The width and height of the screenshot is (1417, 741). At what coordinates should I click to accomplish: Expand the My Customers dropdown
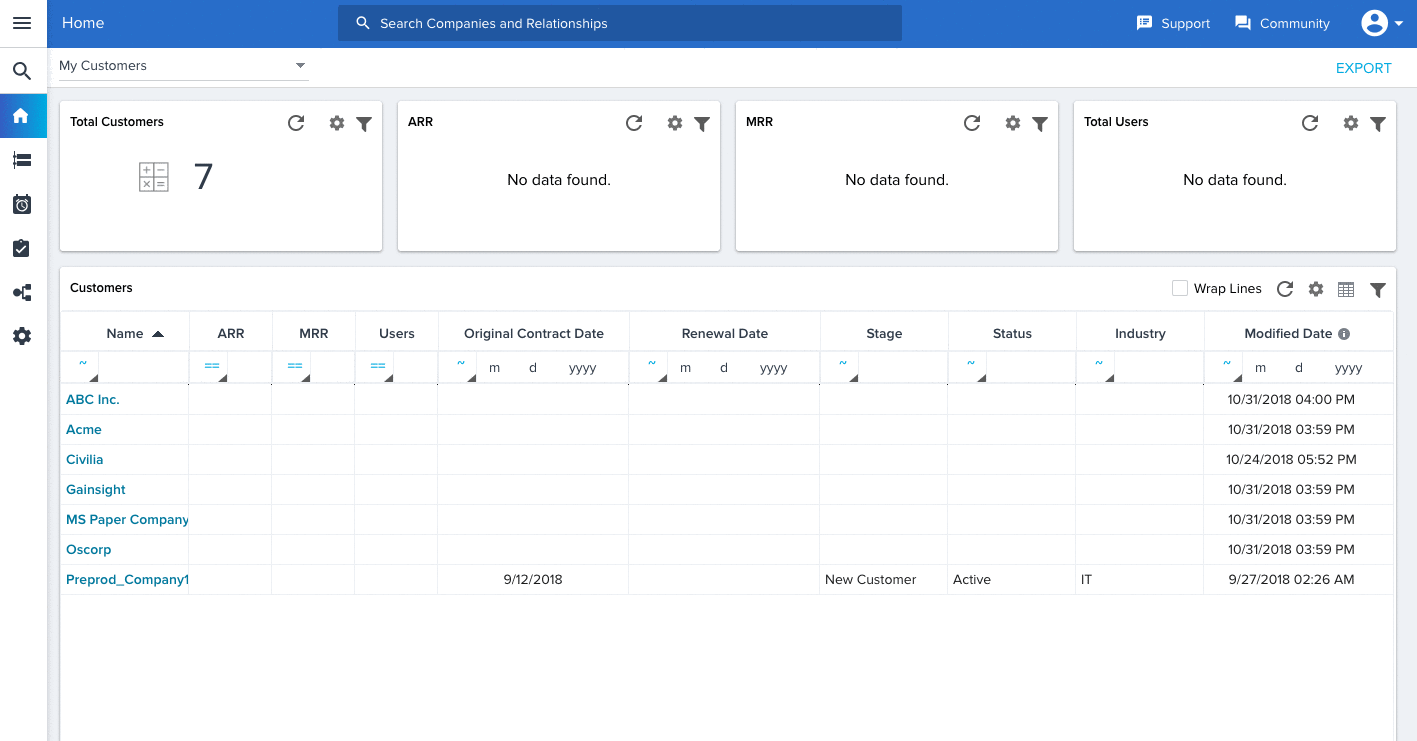184,66
